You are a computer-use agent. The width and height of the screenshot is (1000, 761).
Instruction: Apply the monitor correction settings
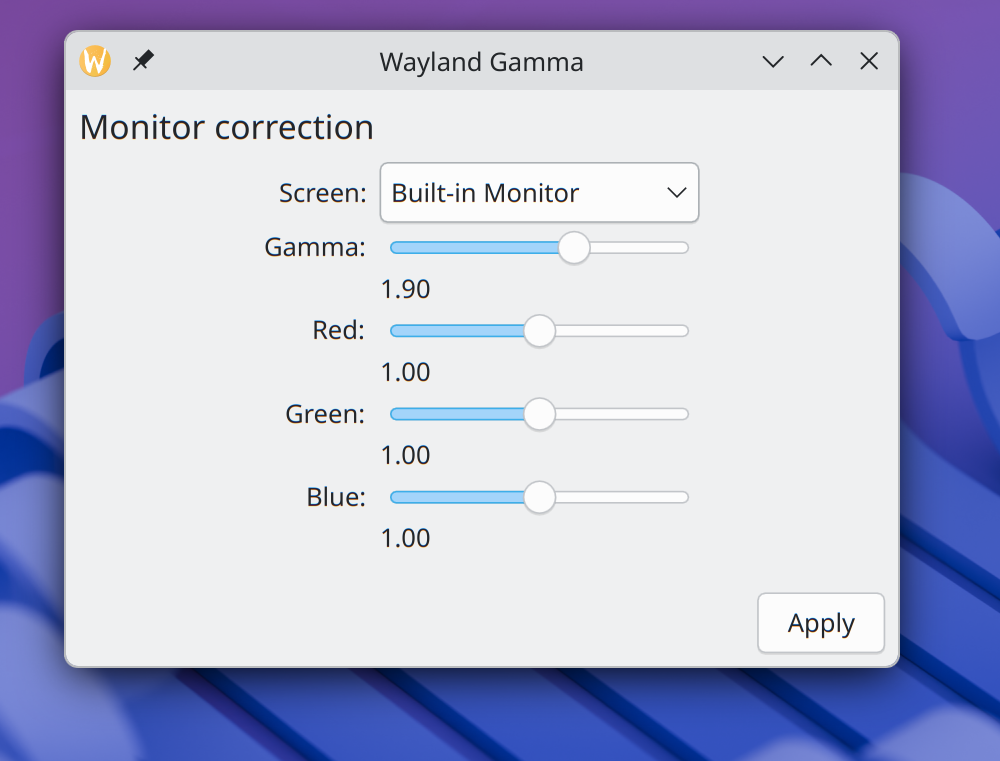821,623
